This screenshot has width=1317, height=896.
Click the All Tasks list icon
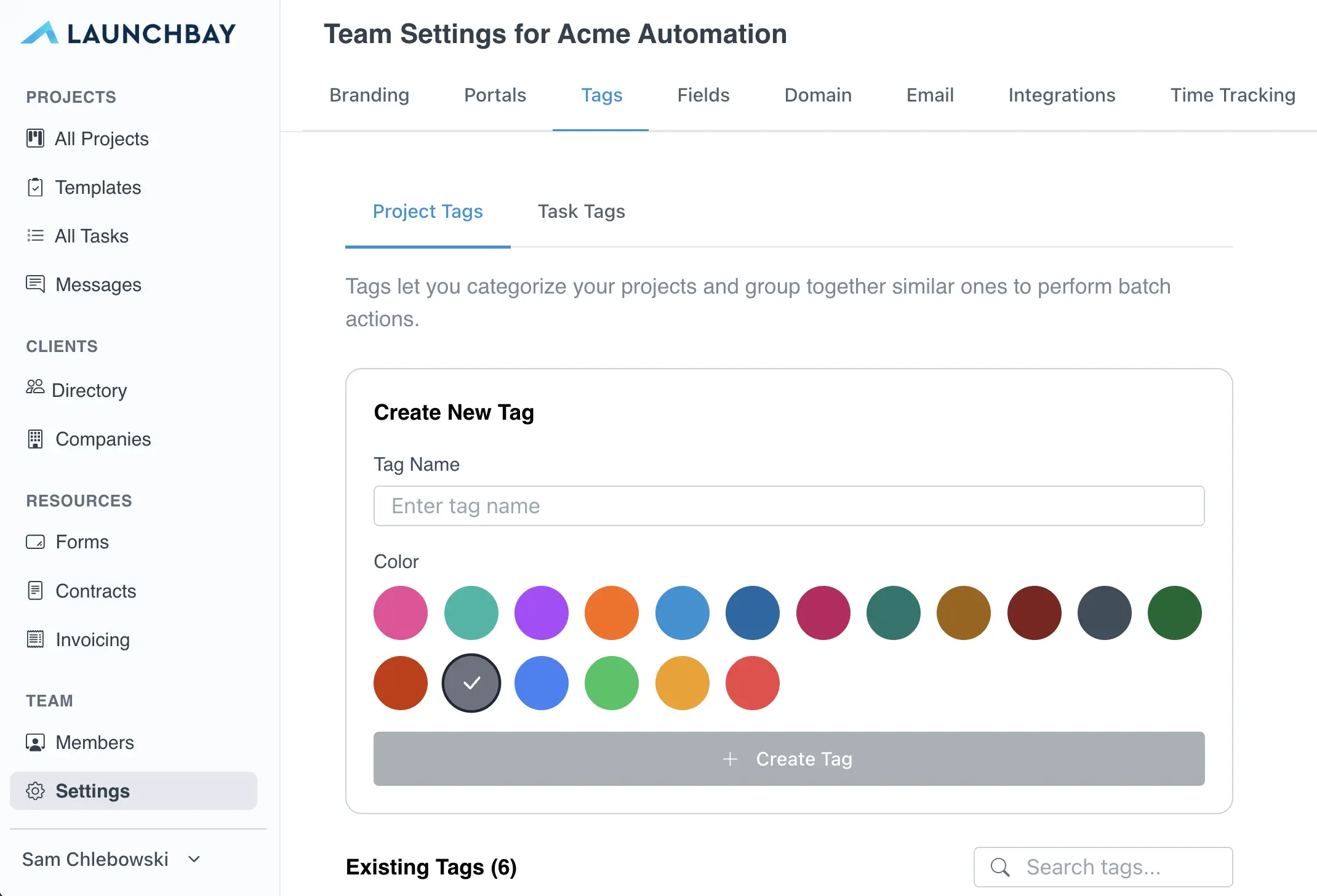pyautogui.click(x=35, y=236)
